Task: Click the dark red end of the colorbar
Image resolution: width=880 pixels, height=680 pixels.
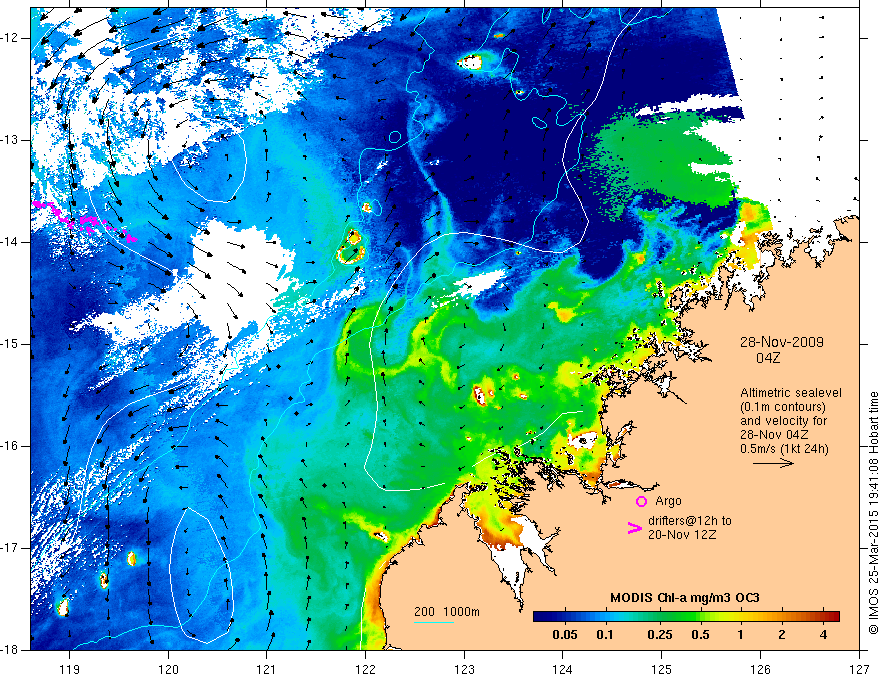Action: coord(832,617)
